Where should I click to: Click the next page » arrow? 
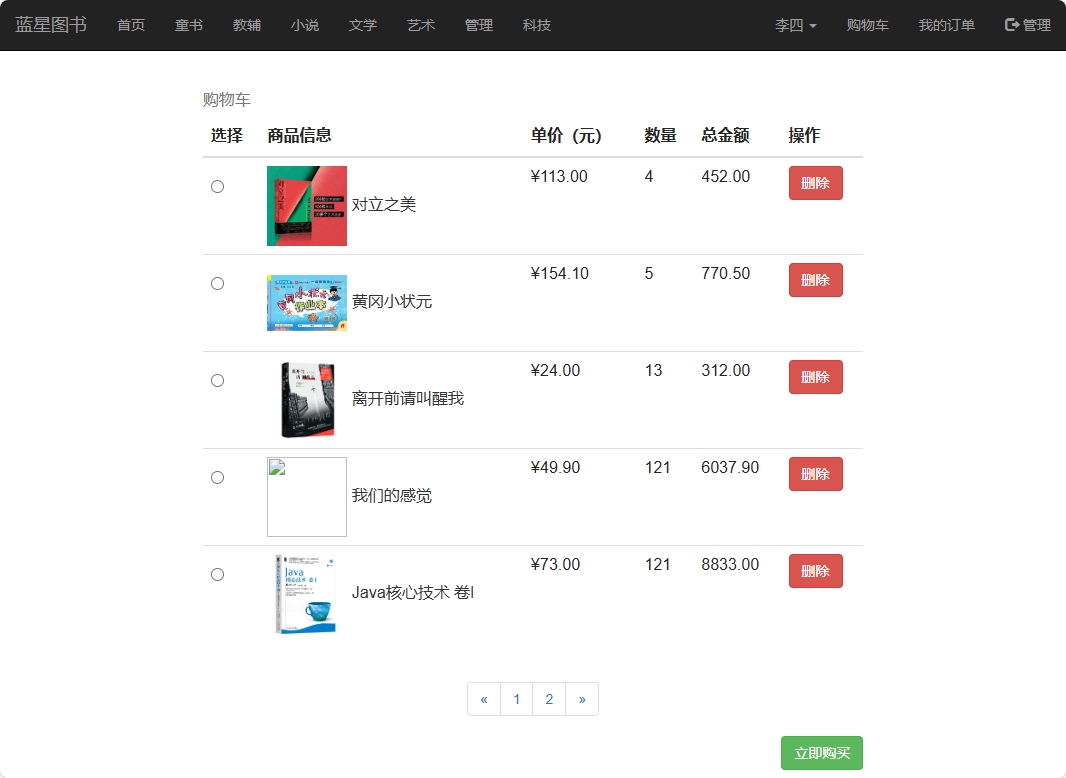pyautogui.click(x=582, y=699)
